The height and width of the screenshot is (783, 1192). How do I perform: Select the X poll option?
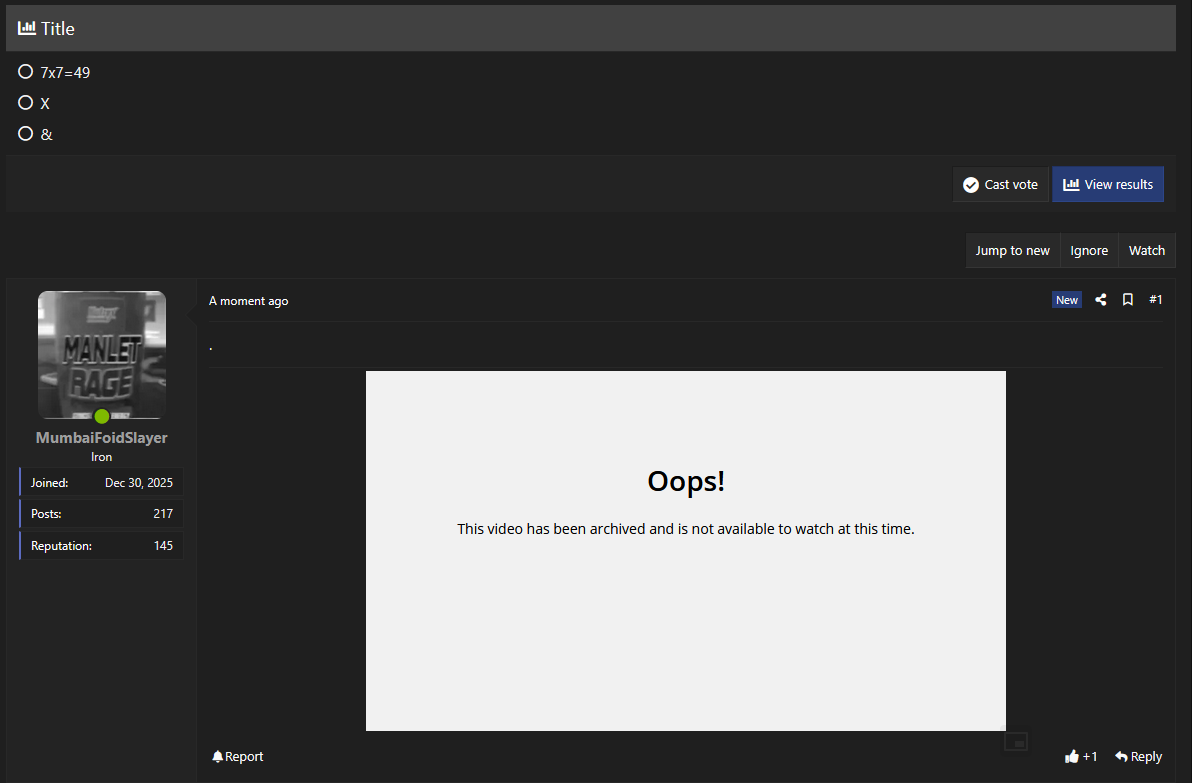click(26, 103)
